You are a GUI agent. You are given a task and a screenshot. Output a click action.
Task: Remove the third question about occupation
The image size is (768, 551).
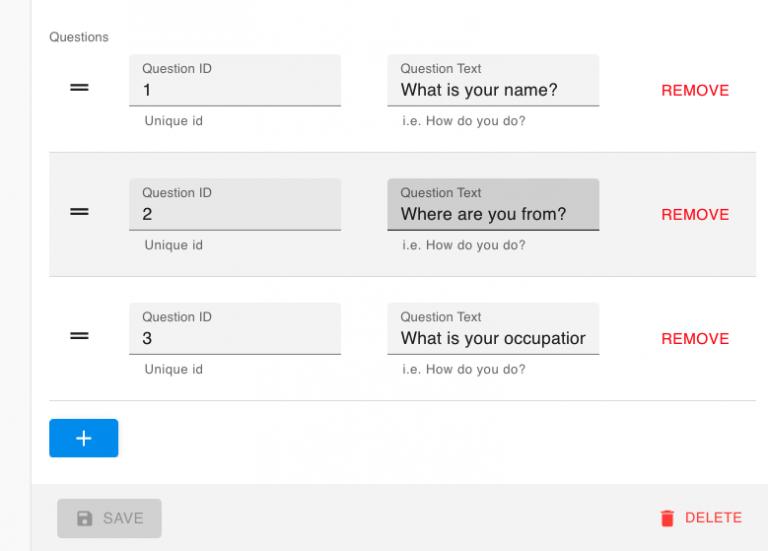pos(695,338)
